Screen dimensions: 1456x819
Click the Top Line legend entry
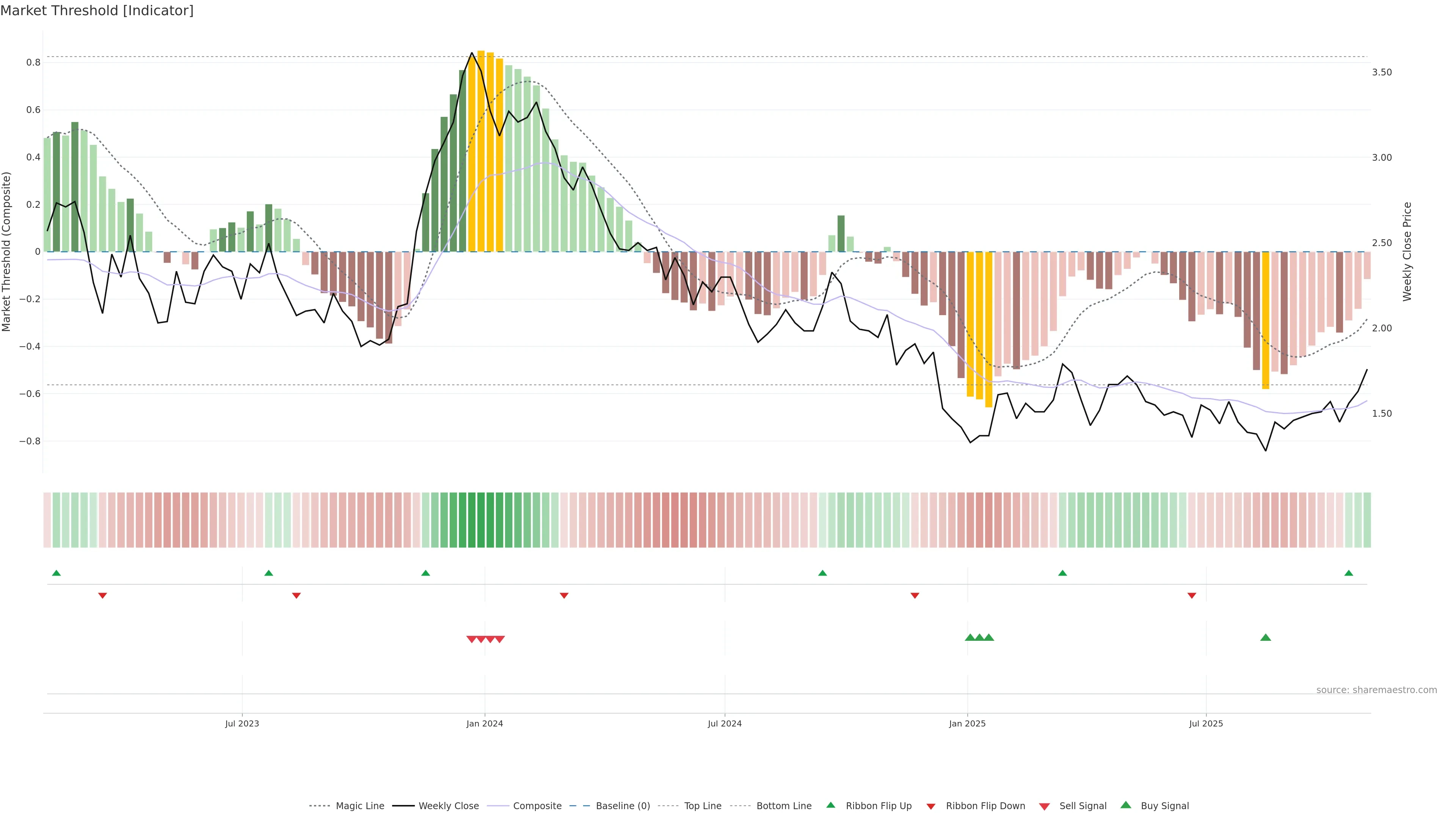703,806
